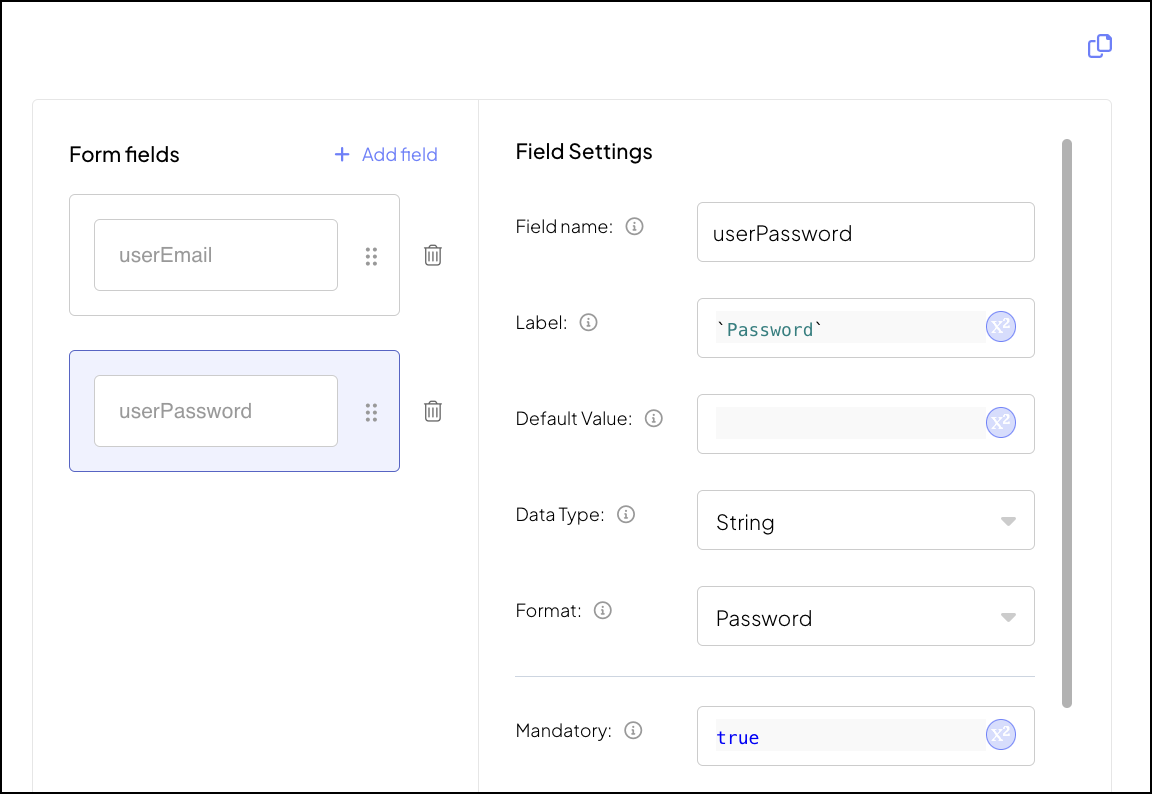1152x794 pixels.
Task: Click the Field name input box
Action: 865,232
